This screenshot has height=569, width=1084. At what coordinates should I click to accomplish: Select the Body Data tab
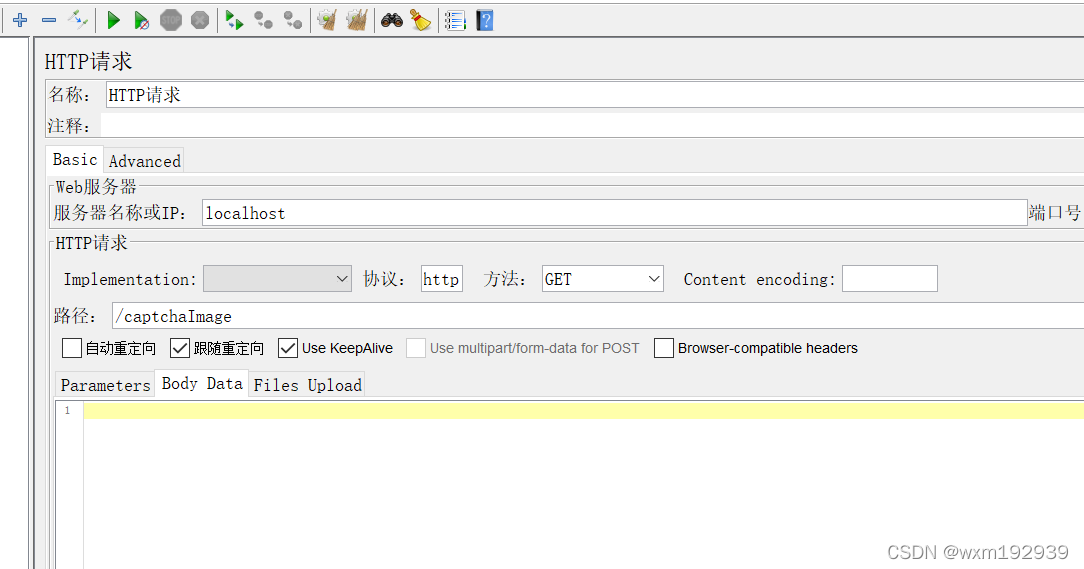point(202,384)
